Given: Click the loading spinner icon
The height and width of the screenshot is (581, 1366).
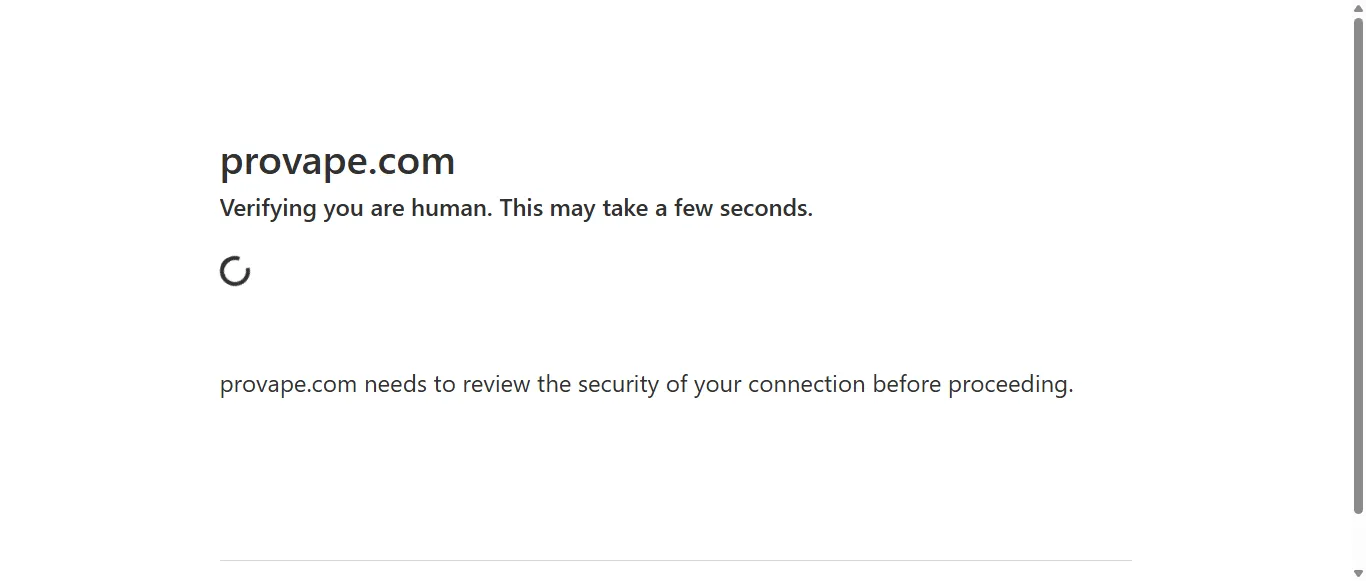Looking at the screenshot, I should [x=235, y=271].
